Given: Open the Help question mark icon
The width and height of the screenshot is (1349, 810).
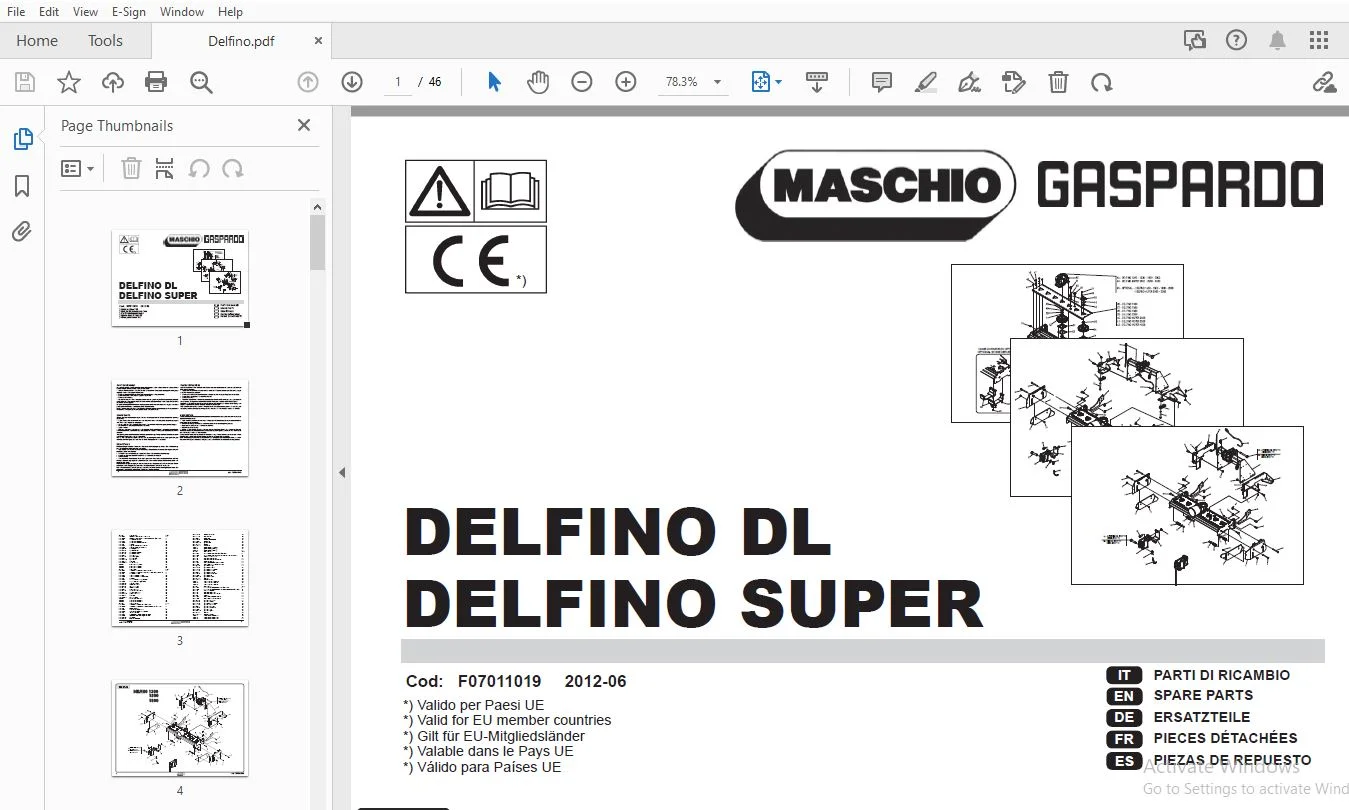Looking at the screenshot, I should [1237, 40].
